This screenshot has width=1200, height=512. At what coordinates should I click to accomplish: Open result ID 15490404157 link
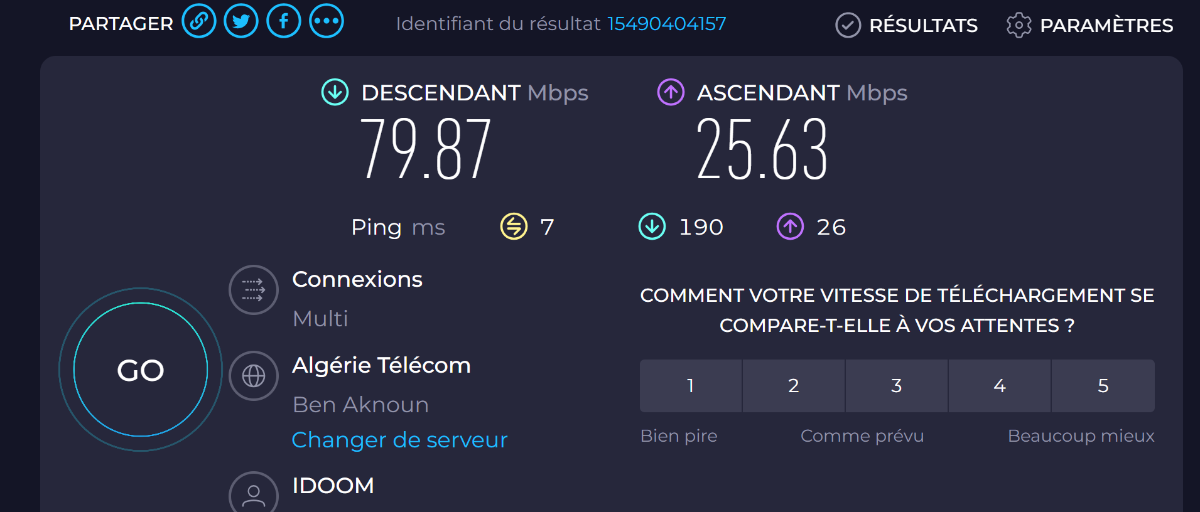(667, 24)
